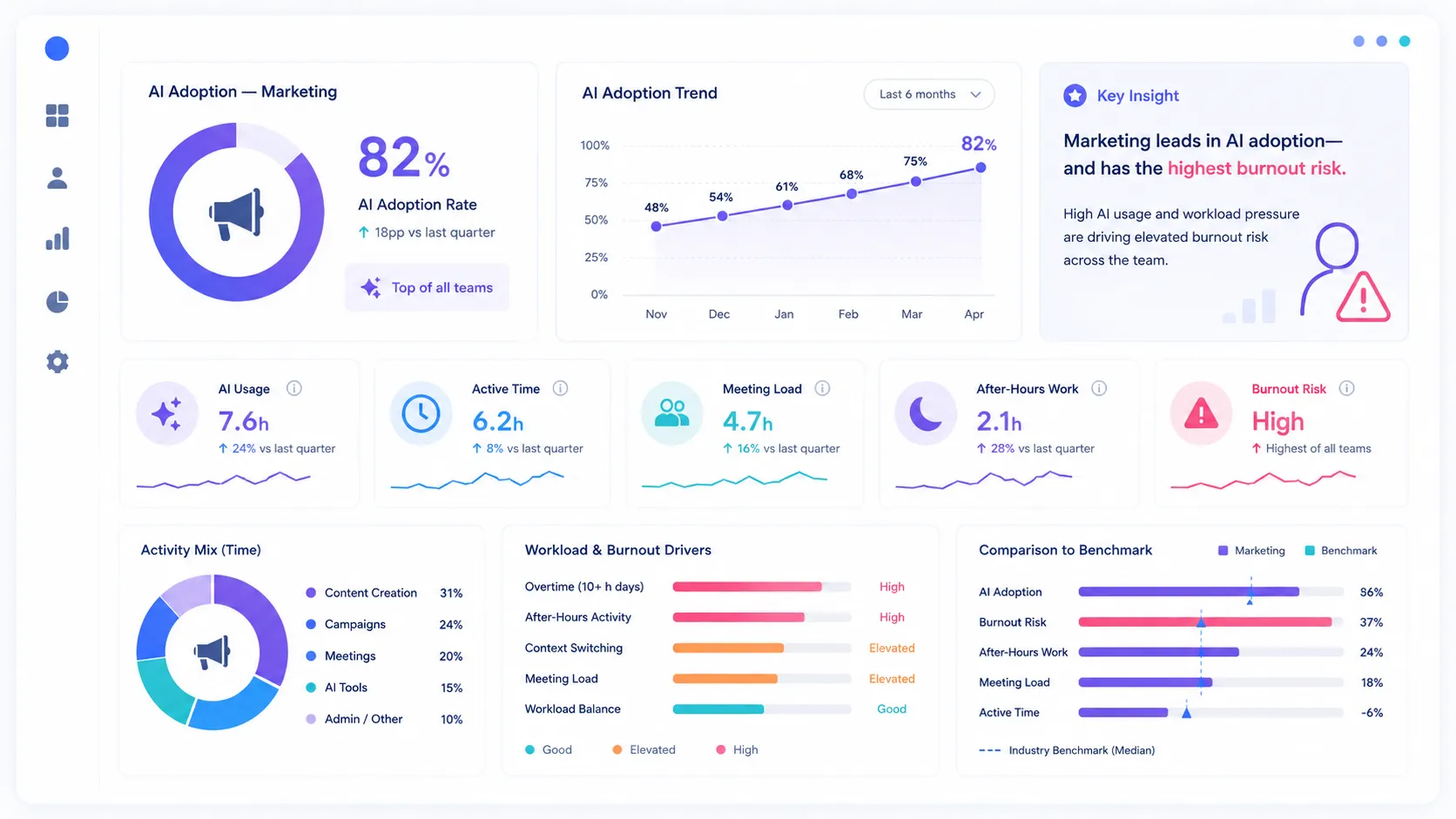The height and width of the screenshot is (819, 1456).
Task: Click the 2.1h After-Hours Work value
Action: 999,421
